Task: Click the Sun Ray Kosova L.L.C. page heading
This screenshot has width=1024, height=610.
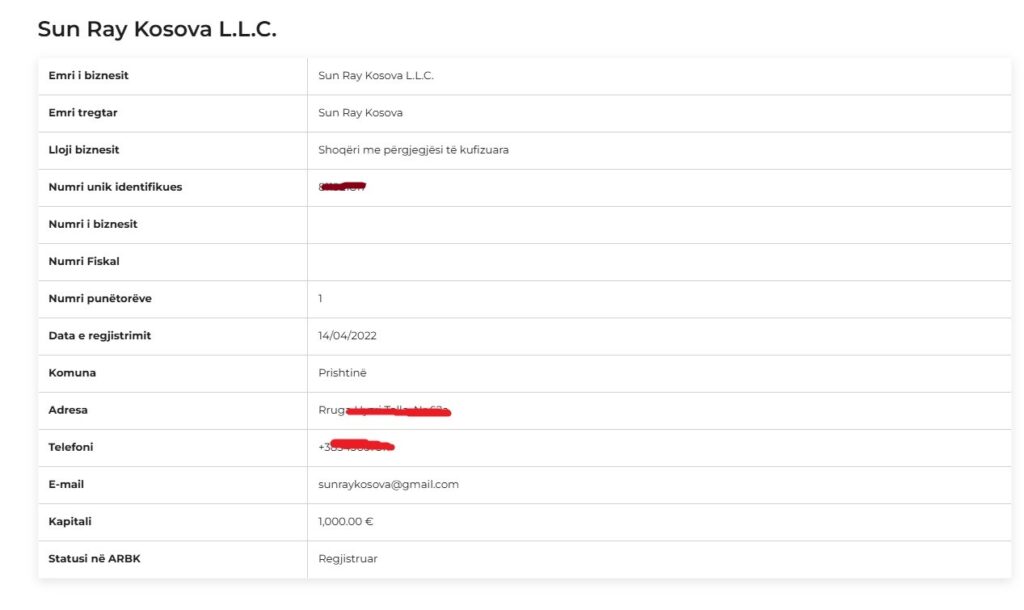Action: (157, 30)
